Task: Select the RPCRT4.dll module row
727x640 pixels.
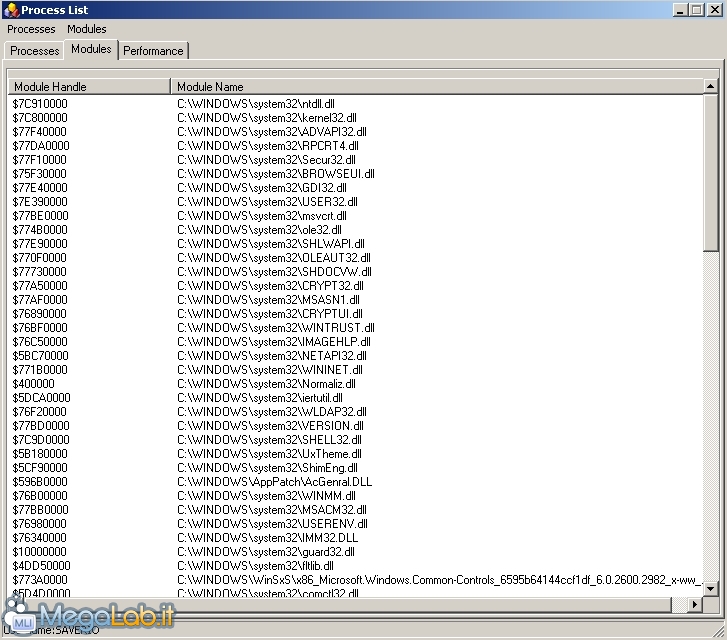Action: tap(356, 146)
